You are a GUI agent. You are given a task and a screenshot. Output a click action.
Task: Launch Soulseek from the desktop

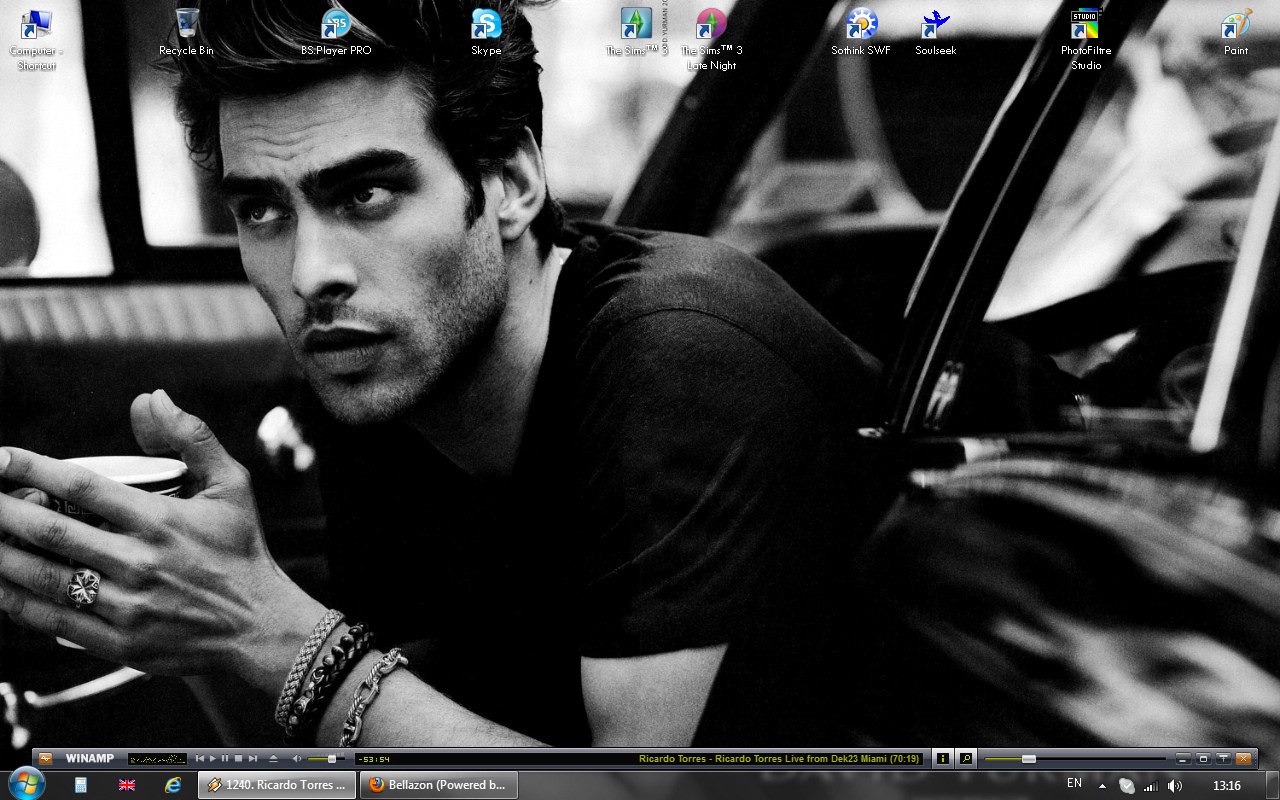935,24
